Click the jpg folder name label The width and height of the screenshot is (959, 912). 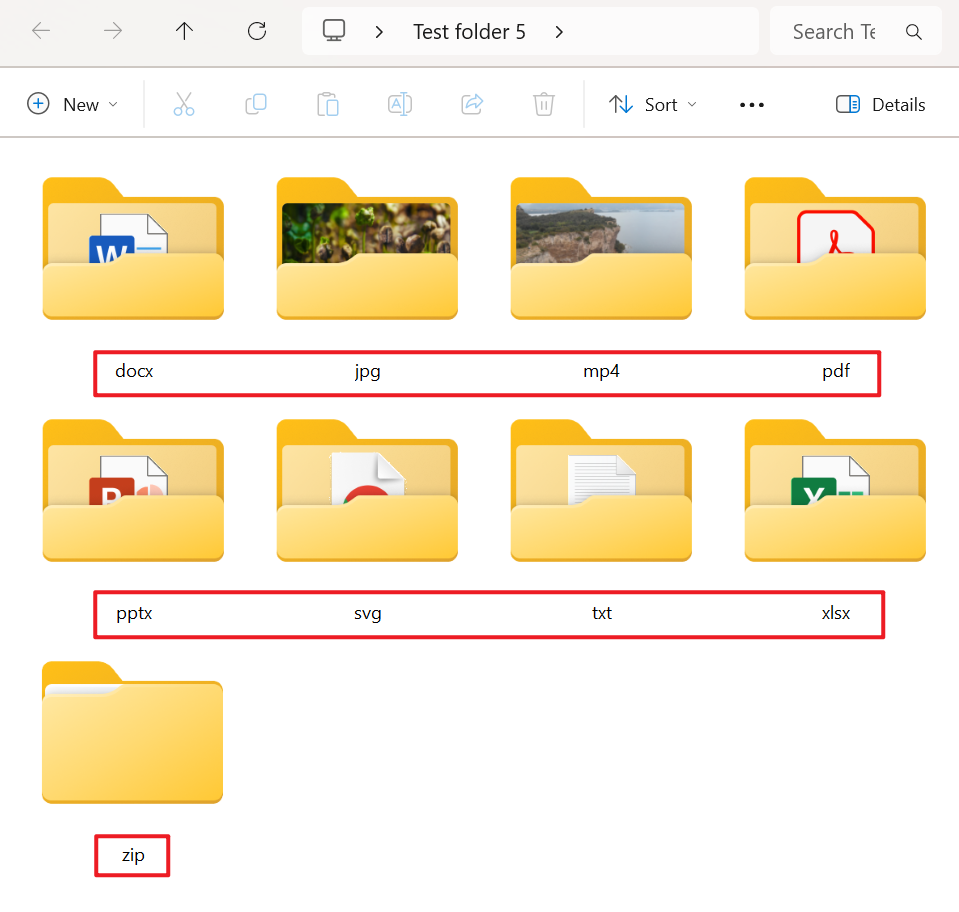tap(368, 372)
